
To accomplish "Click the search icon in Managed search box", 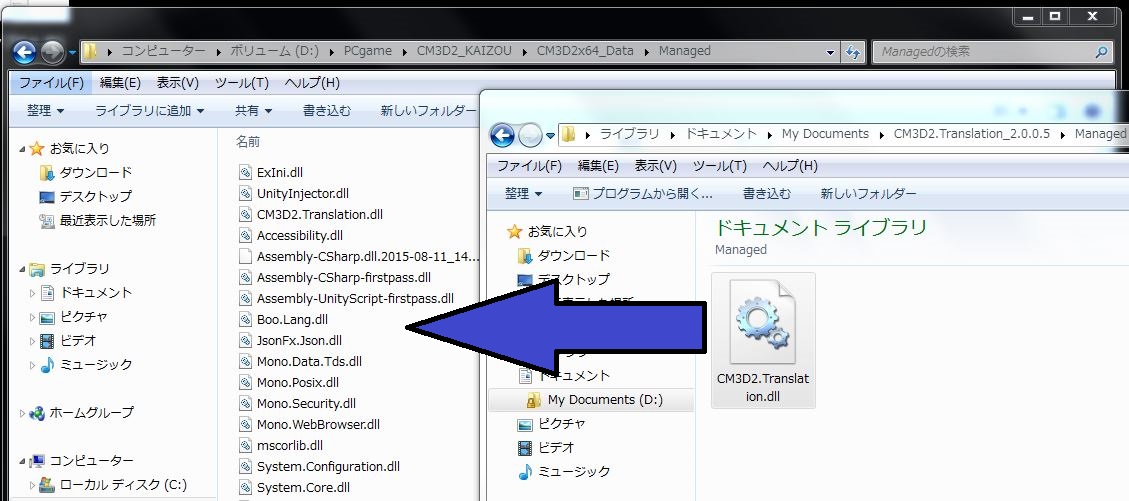I will click(1102, 52).
